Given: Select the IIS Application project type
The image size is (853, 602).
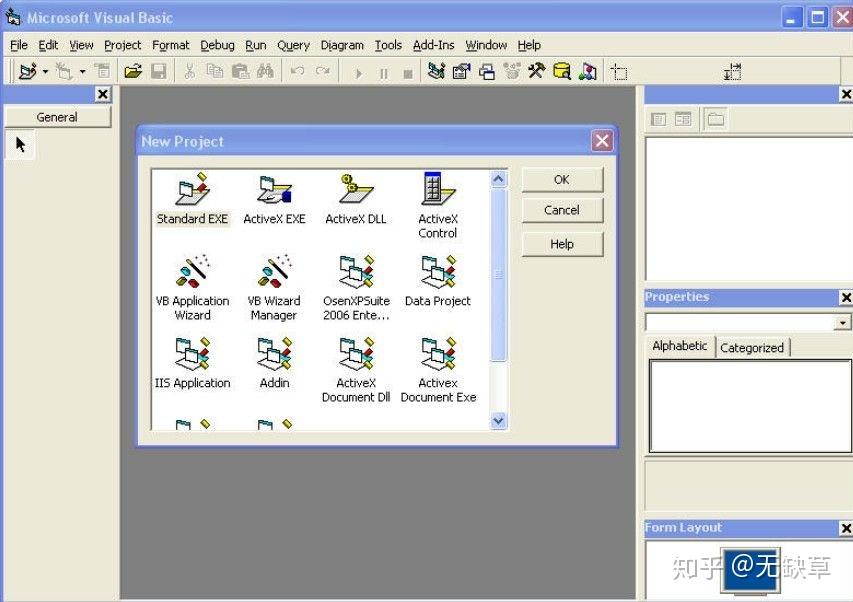Looking at the screenshot, I should click(192, 363).
